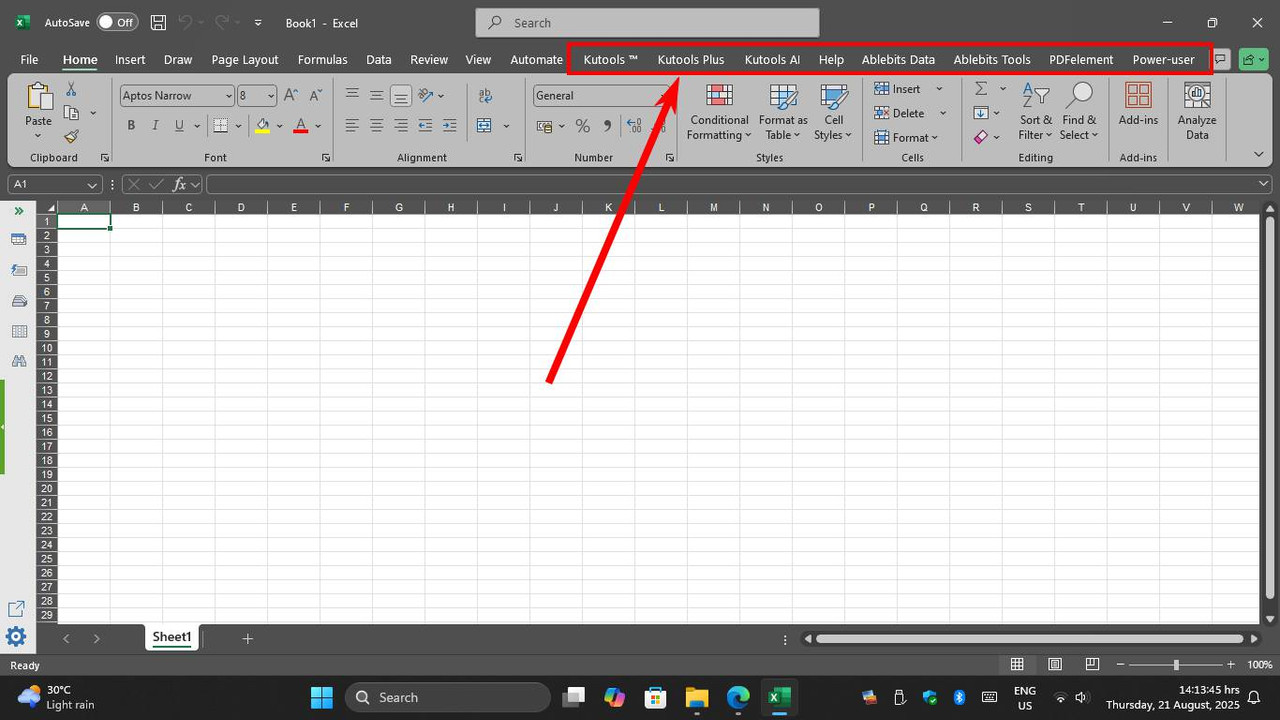Click the Paste clipboard icon
The width and height of the screenshot is (1280, 720).
coord(39,97)
